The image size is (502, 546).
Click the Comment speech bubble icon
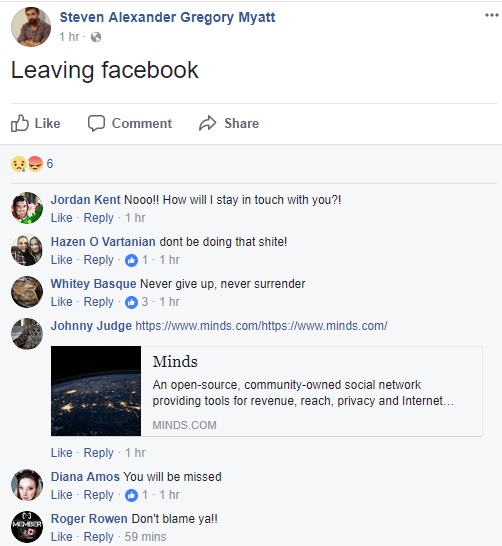pos(96,123)
